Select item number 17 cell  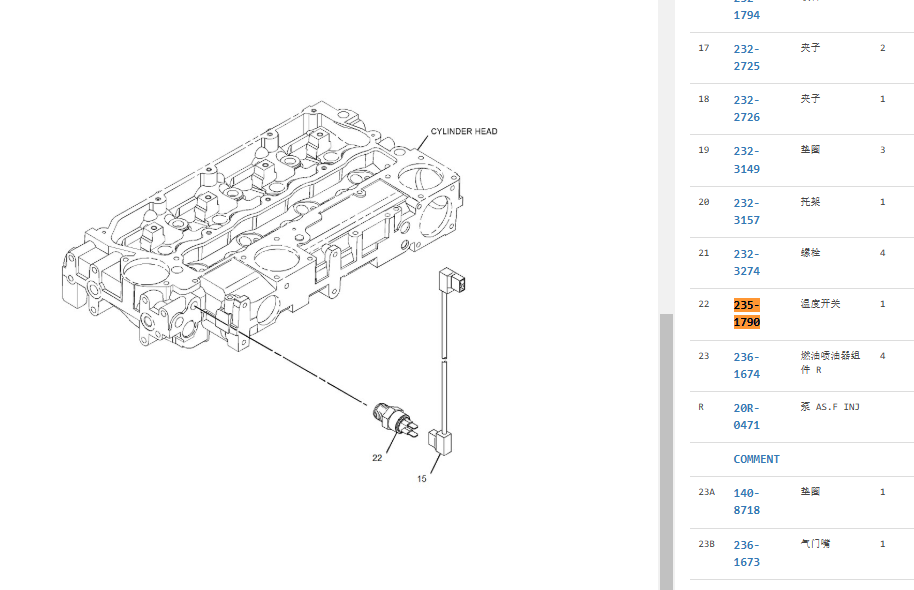coord(704,48)
